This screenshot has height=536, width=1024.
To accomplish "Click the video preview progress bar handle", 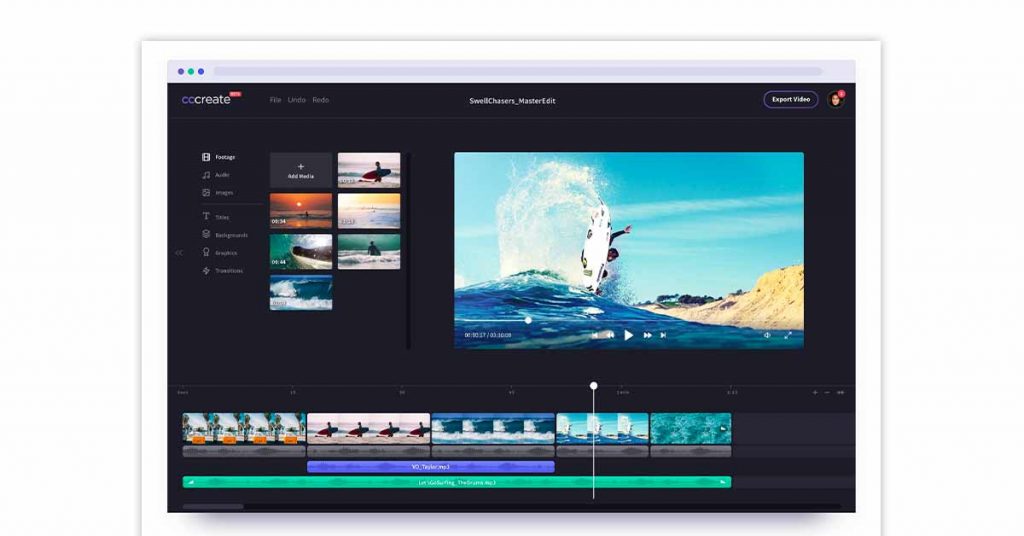I will point(528,320).
